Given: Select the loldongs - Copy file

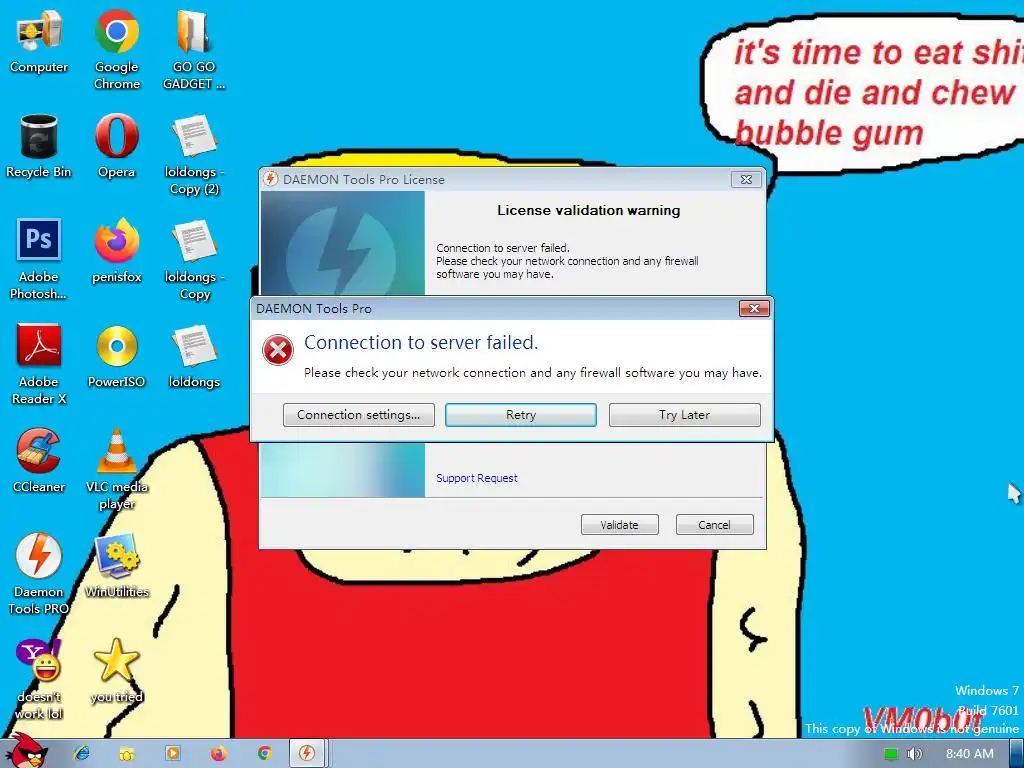Looking at the screenshot, I should [194, 259].
